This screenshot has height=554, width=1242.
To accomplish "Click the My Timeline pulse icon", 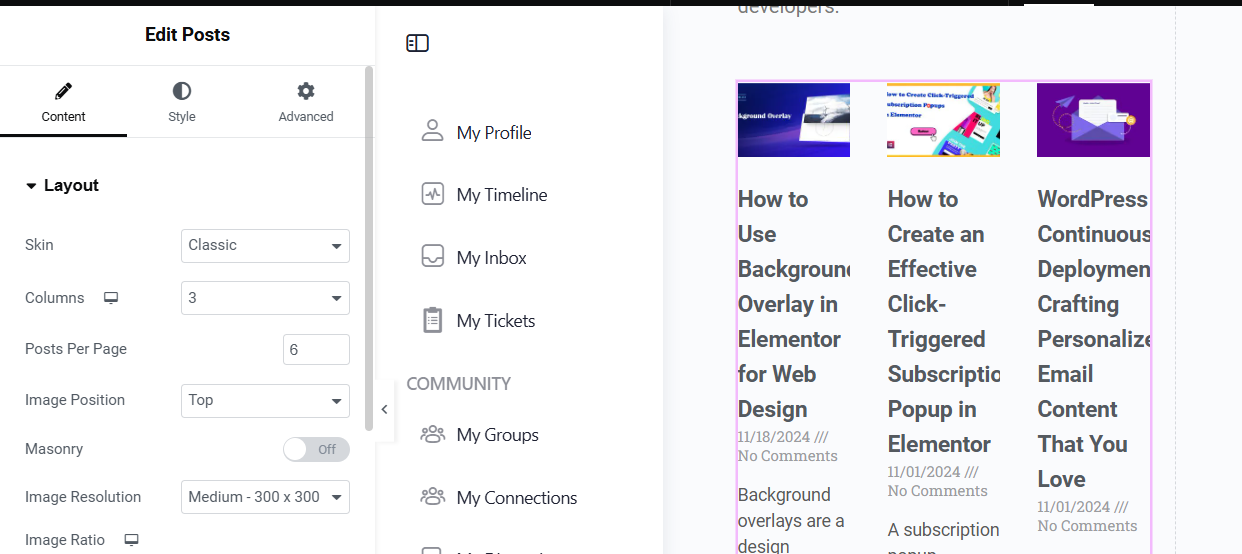I will coord(432,194).
